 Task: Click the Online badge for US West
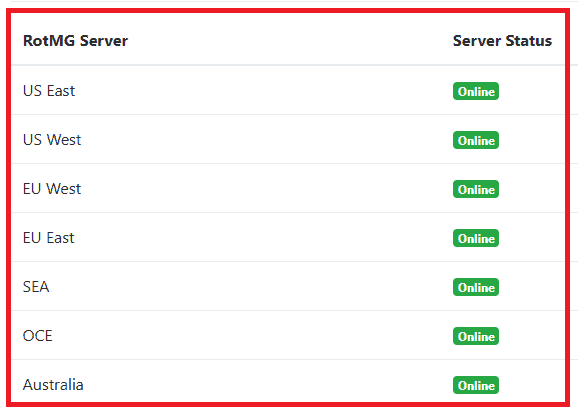point(476,140)
